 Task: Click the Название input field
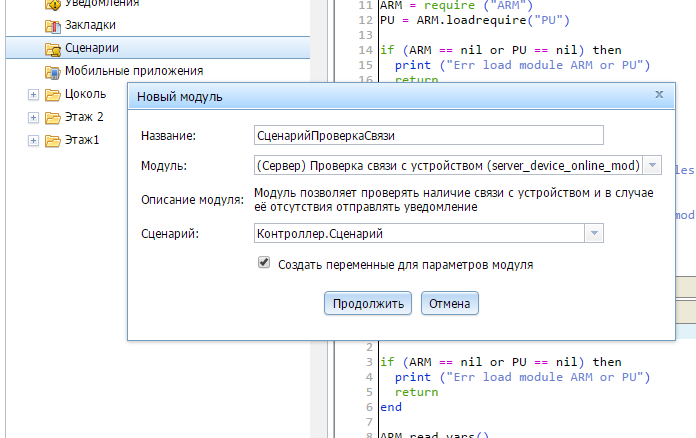coord(429,135)
